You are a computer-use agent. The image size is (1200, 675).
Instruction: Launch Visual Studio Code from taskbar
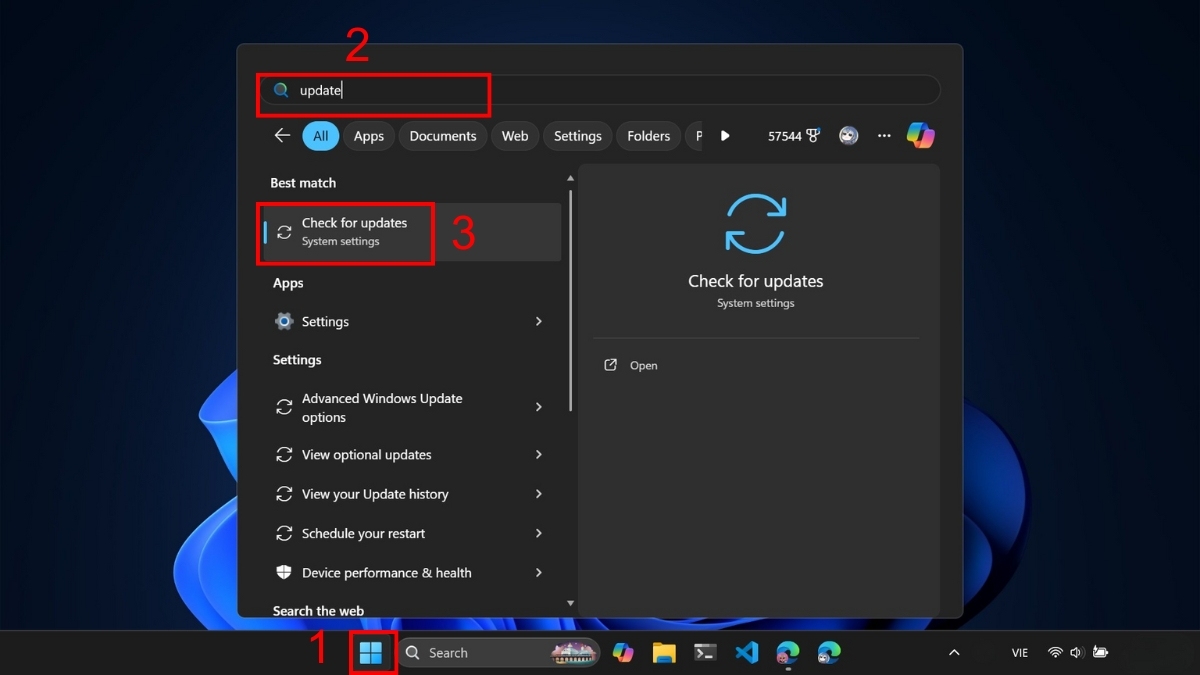pos(746,653)
